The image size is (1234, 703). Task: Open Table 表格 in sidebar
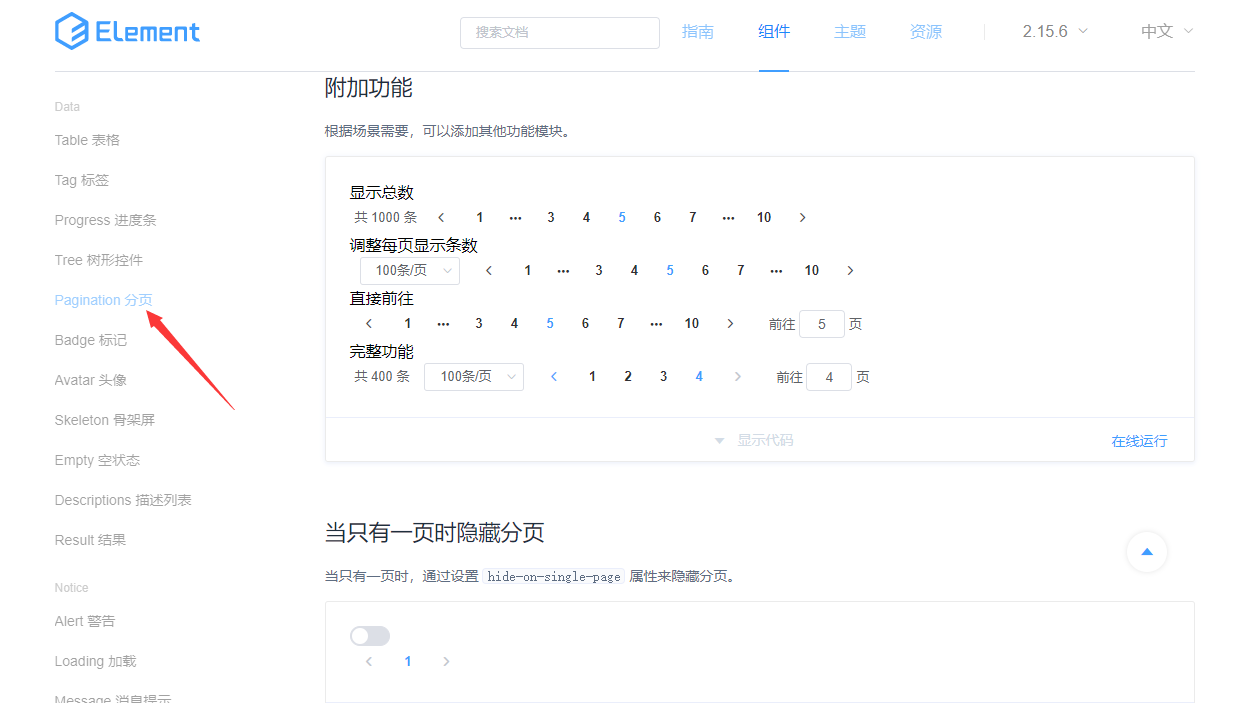[87, 140]
